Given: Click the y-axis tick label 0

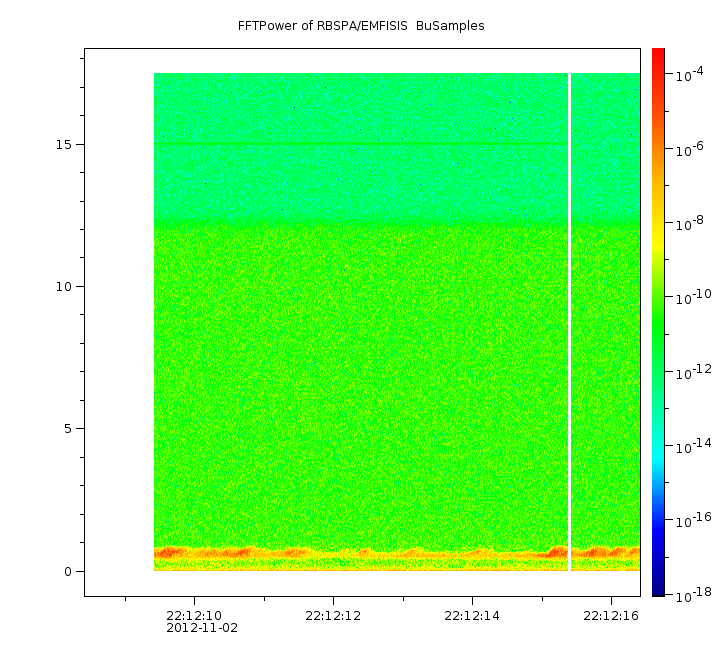Looking at the screenshot, I should click(66, 572).
